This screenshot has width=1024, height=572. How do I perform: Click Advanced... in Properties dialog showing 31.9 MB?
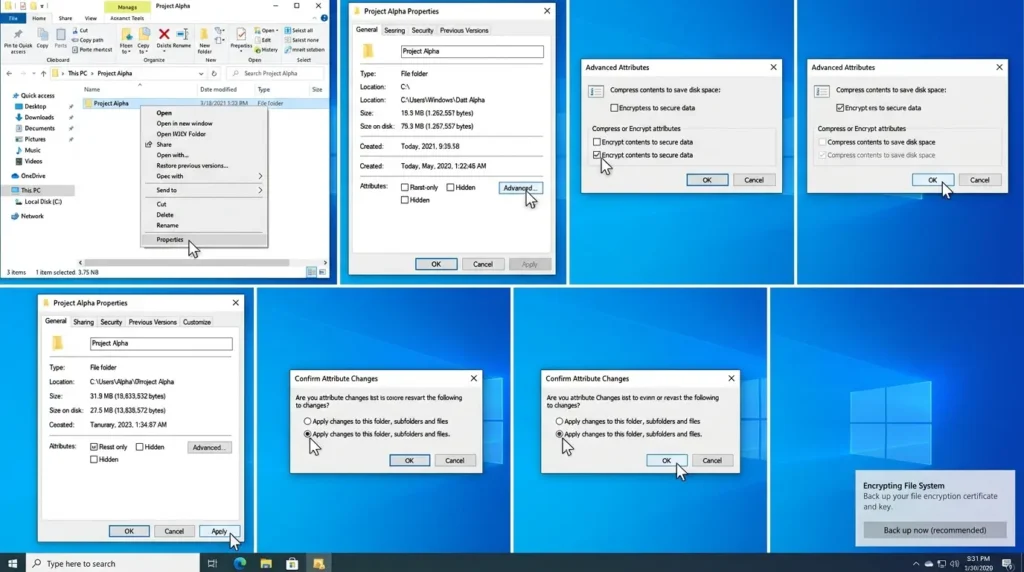coord(209,447)
